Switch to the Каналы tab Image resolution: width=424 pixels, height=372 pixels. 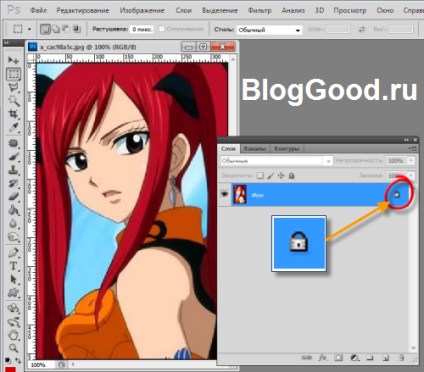coord(255,149)
